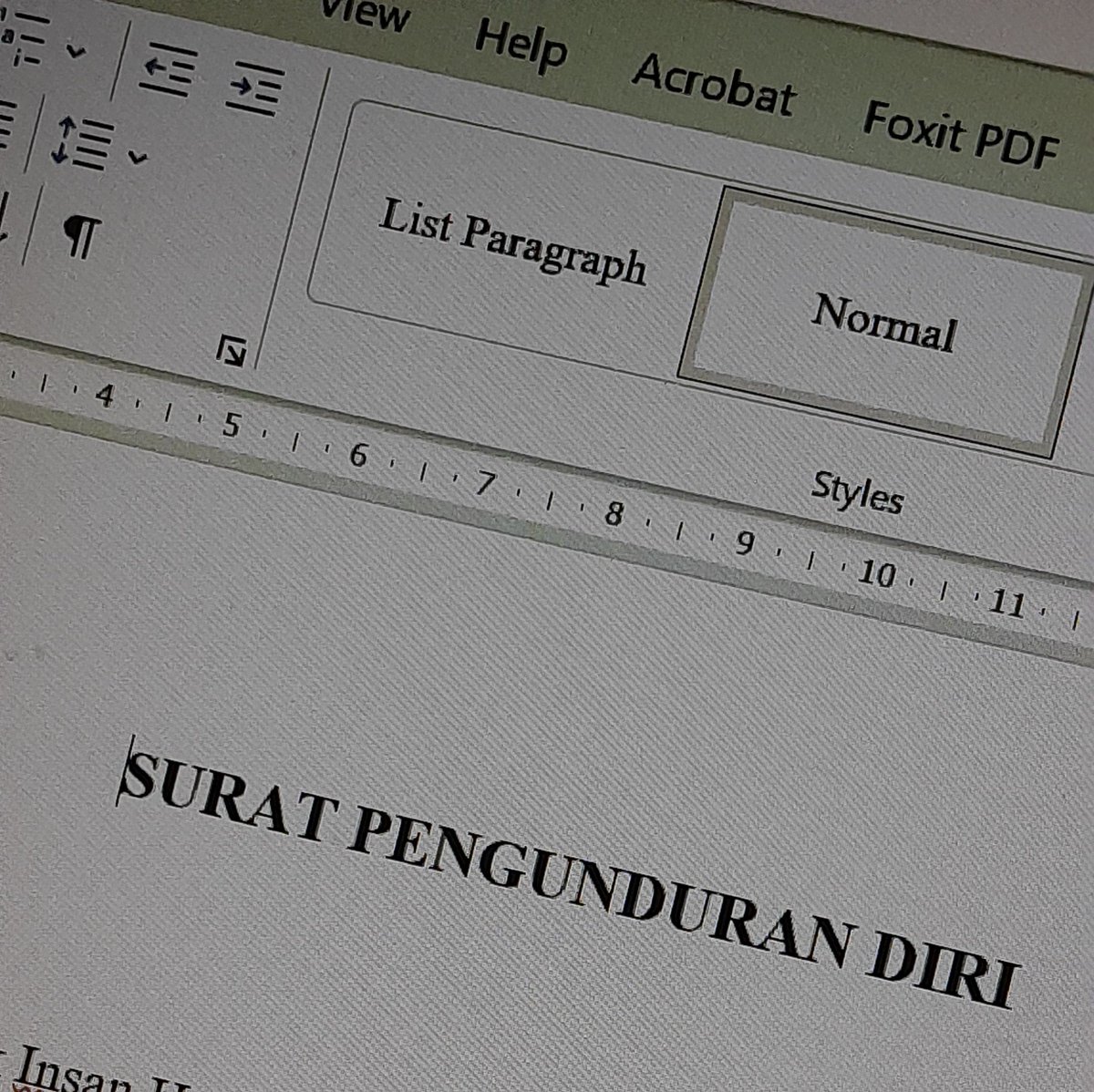This screenshot has width=1094, height=1092.
Task: Open the Help ribbon tab
Action: (521, 45)
